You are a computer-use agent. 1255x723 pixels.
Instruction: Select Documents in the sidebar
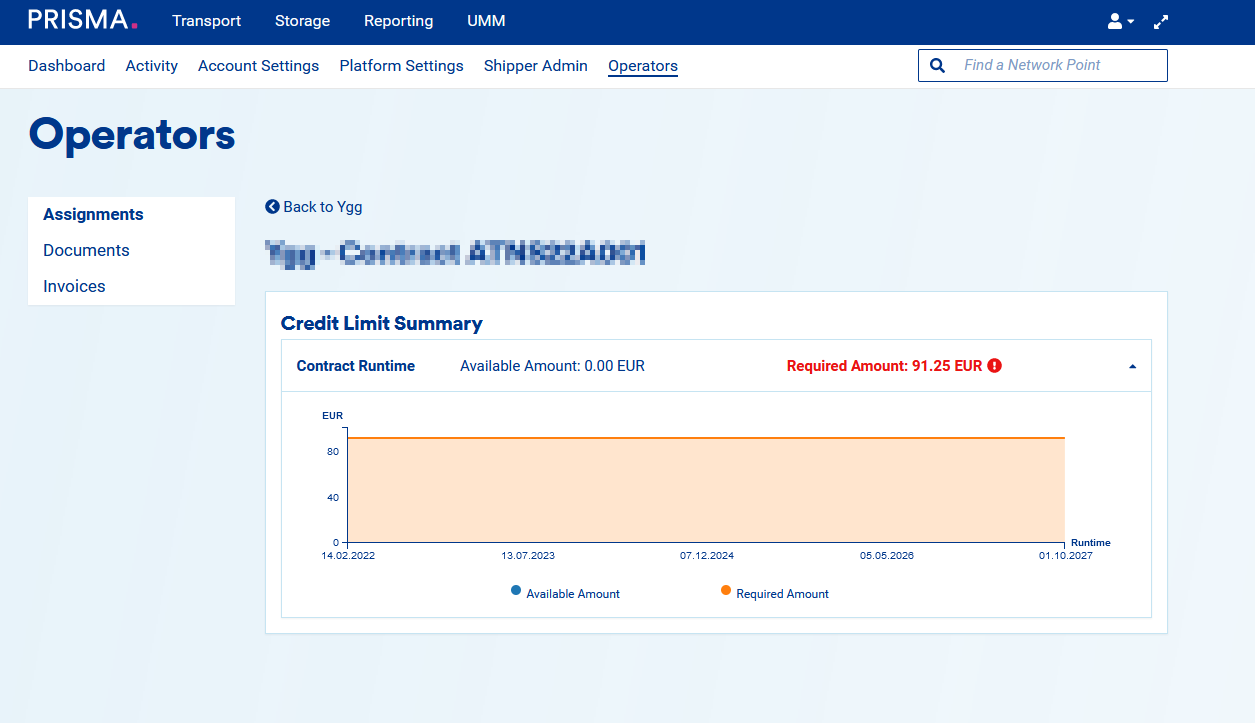(x=86, y=250)
